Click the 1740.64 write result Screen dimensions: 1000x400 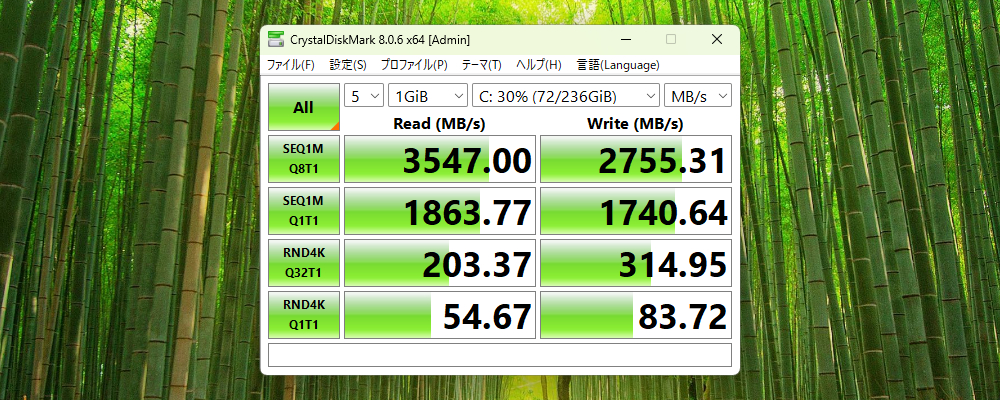click(x=636, y=211)
